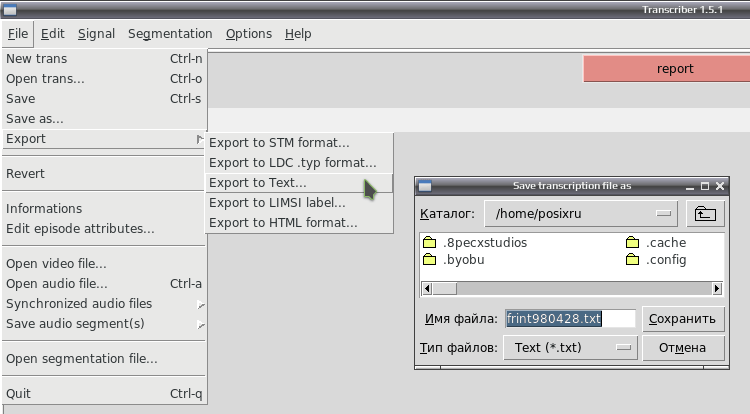This screenshot has height=414, width=750.
Task: Open the Segmentation menu
Action: coord(170,34)
